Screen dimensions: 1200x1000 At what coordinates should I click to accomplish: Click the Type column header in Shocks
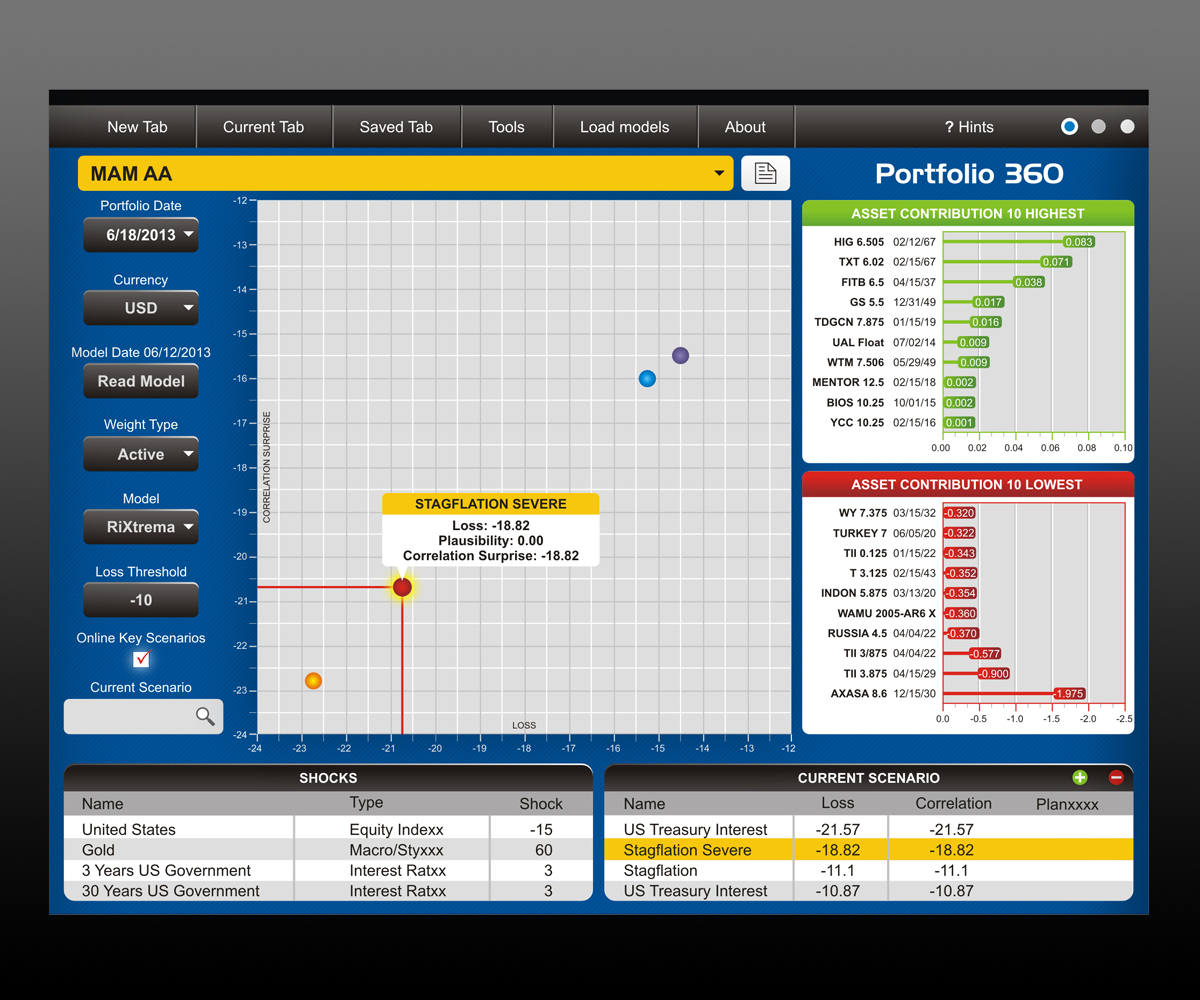tap(366, 803)
